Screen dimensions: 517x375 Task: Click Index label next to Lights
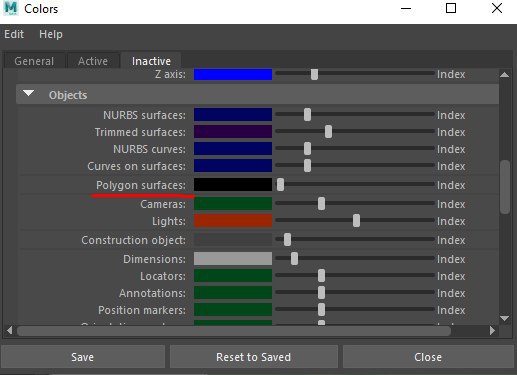click(x=451, y=221)
